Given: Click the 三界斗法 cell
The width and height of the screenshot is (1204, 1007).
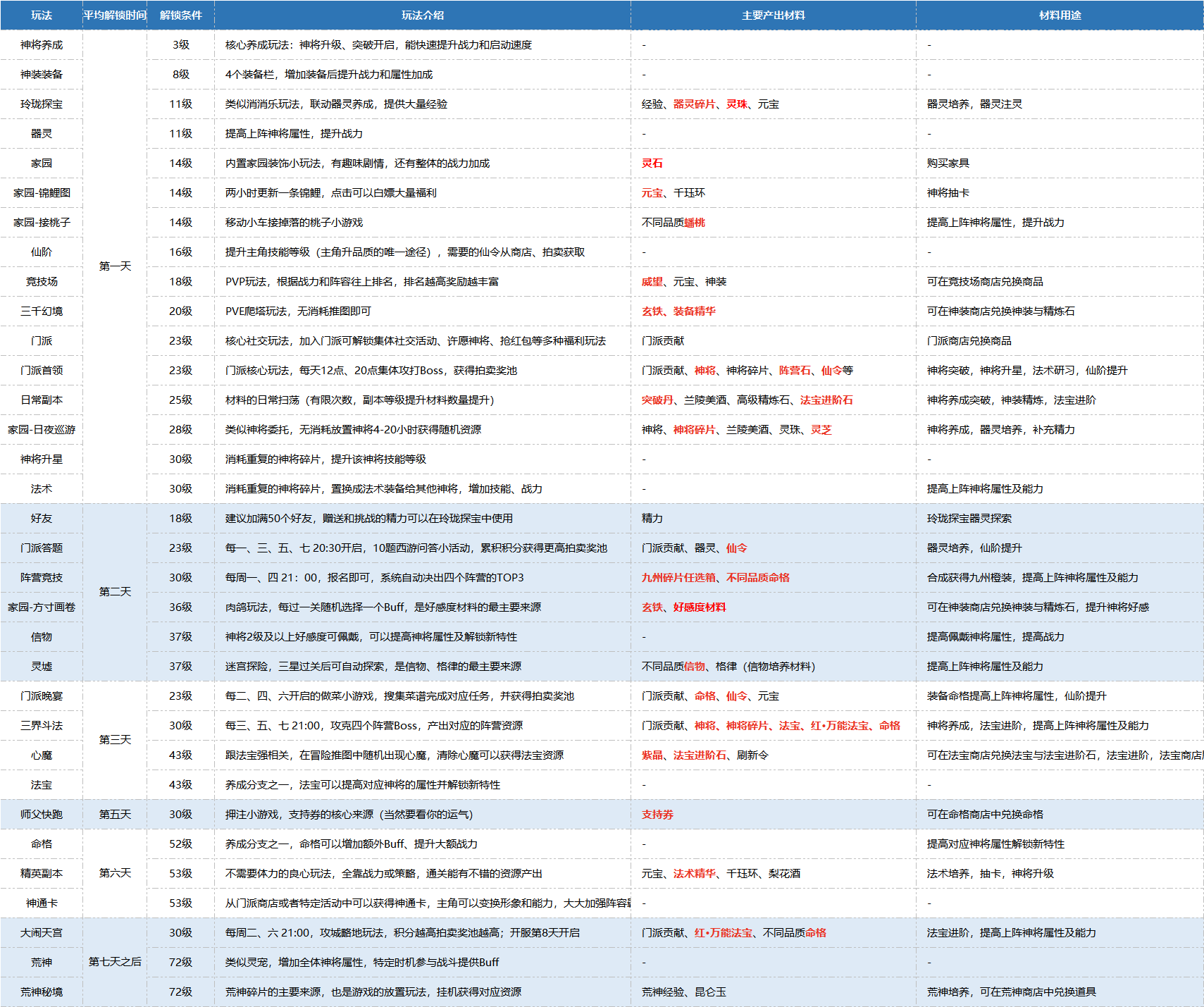Looking at the screenshot, I should (42, 726).
